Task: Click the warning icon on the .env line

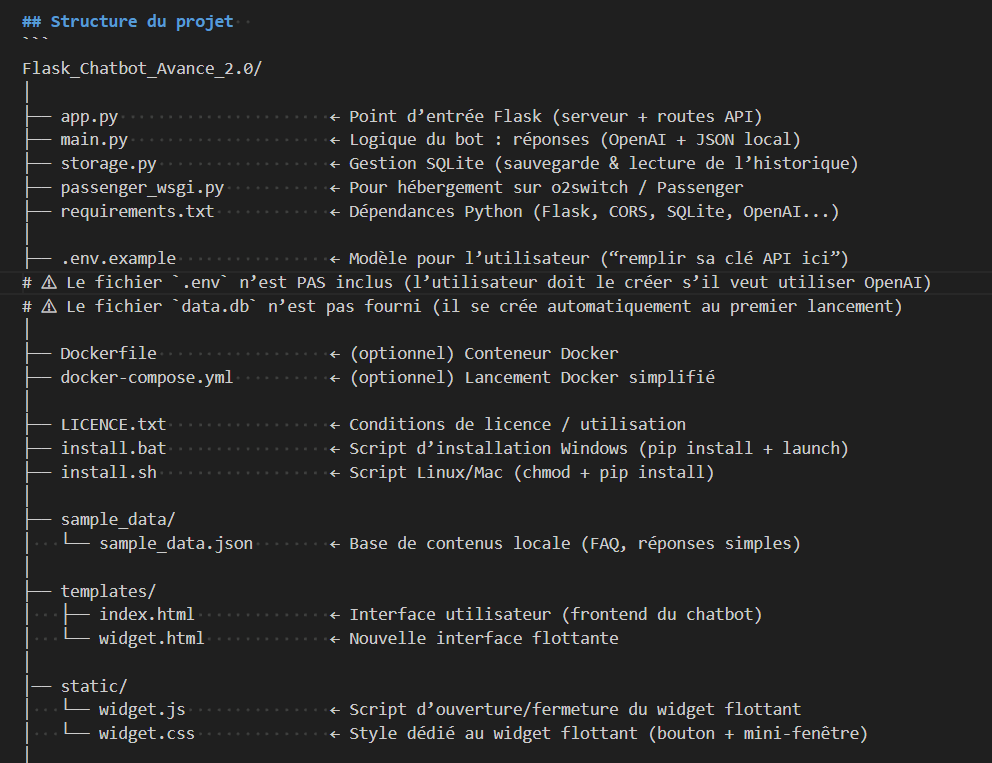Action: tap(49, 283)
